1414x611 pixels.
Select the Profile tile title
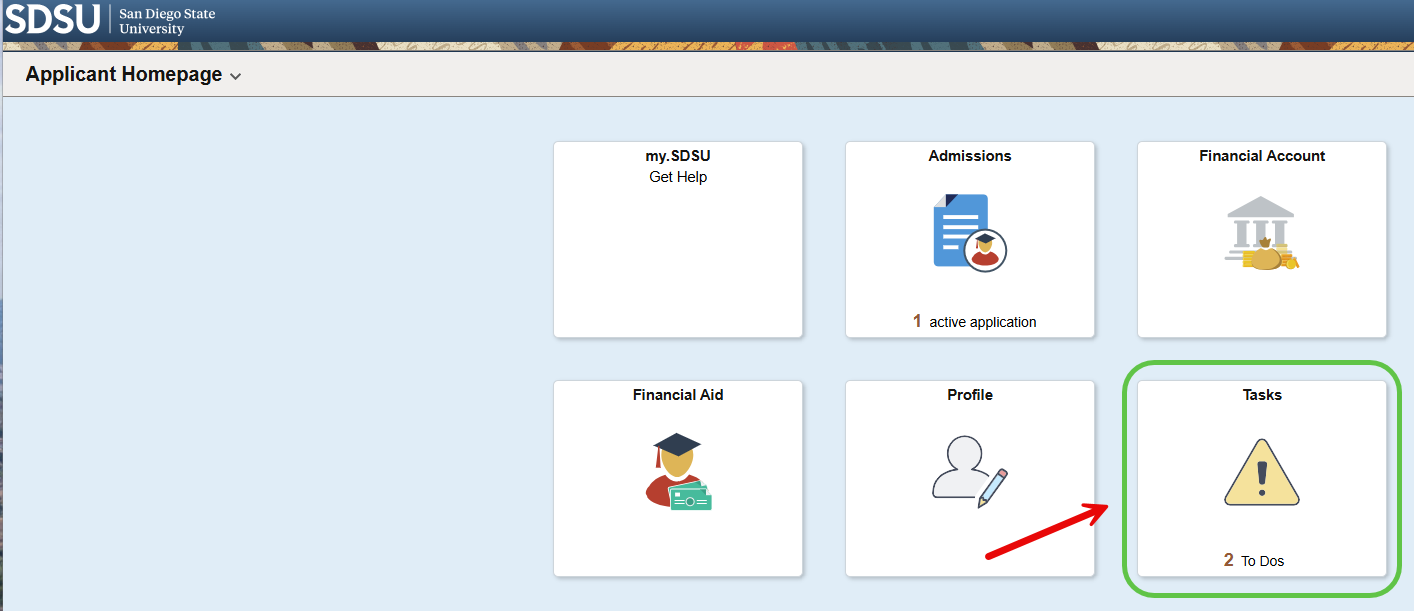click(x=970, y=395)
